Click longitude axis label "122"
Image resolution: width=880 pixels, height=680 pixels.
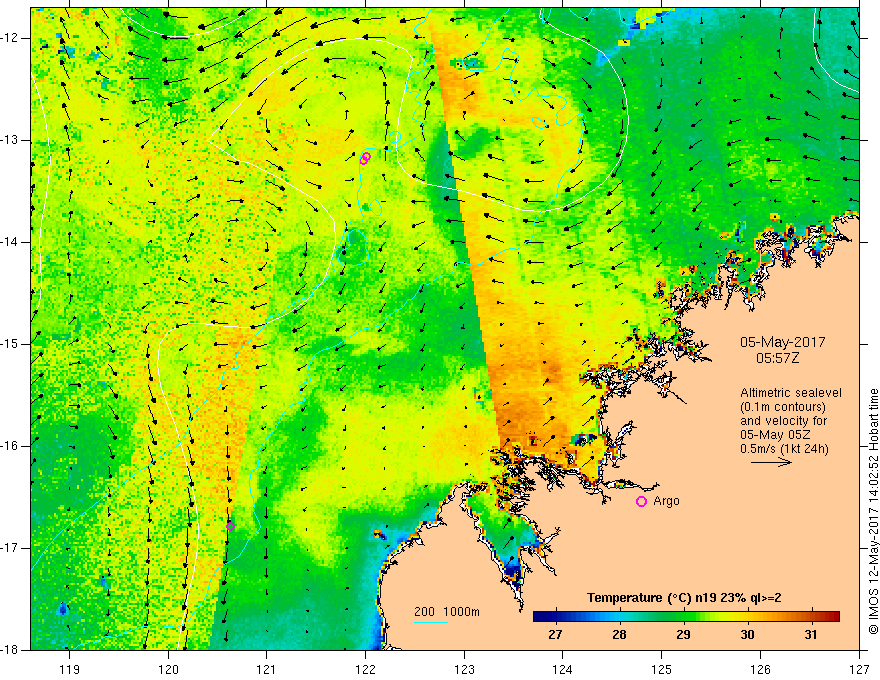click(x=365, y=669)
